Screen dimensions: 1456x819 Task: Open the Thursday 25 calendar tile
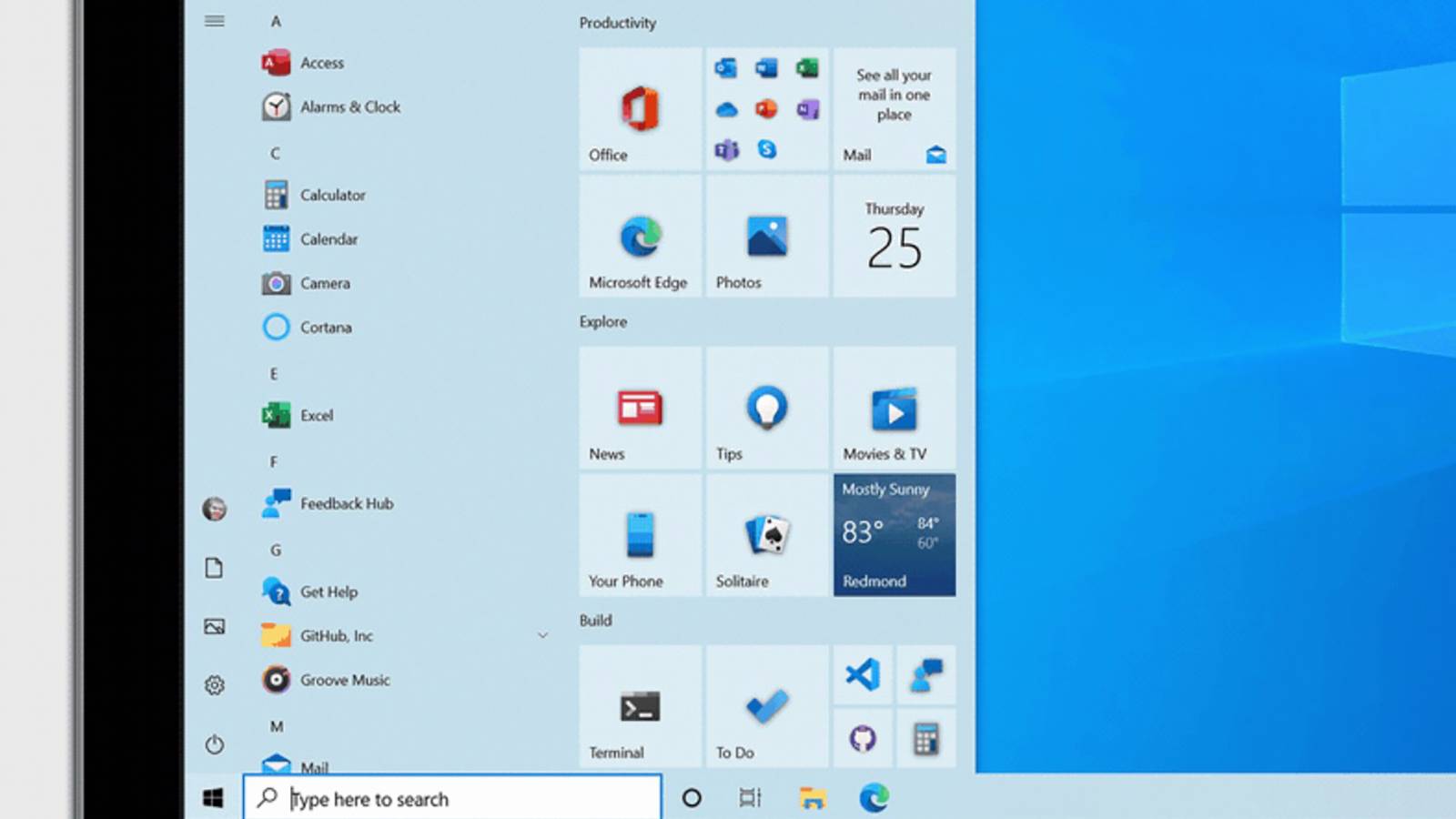click(895, 236)
